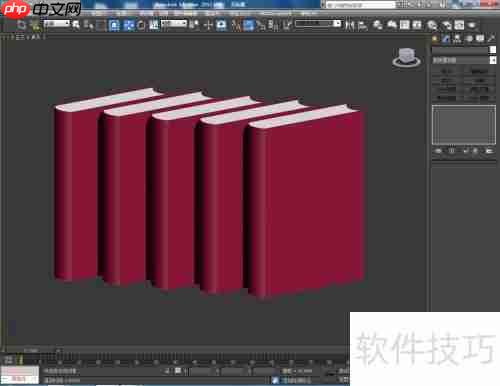Switch to the Modify command panel tab
Viewport: 500px width, 386px height.
point(446,39)
